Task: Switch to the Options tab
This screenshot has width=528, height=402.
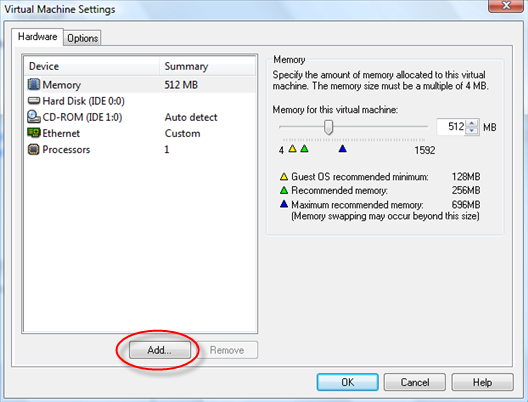Action: (82, 38)
